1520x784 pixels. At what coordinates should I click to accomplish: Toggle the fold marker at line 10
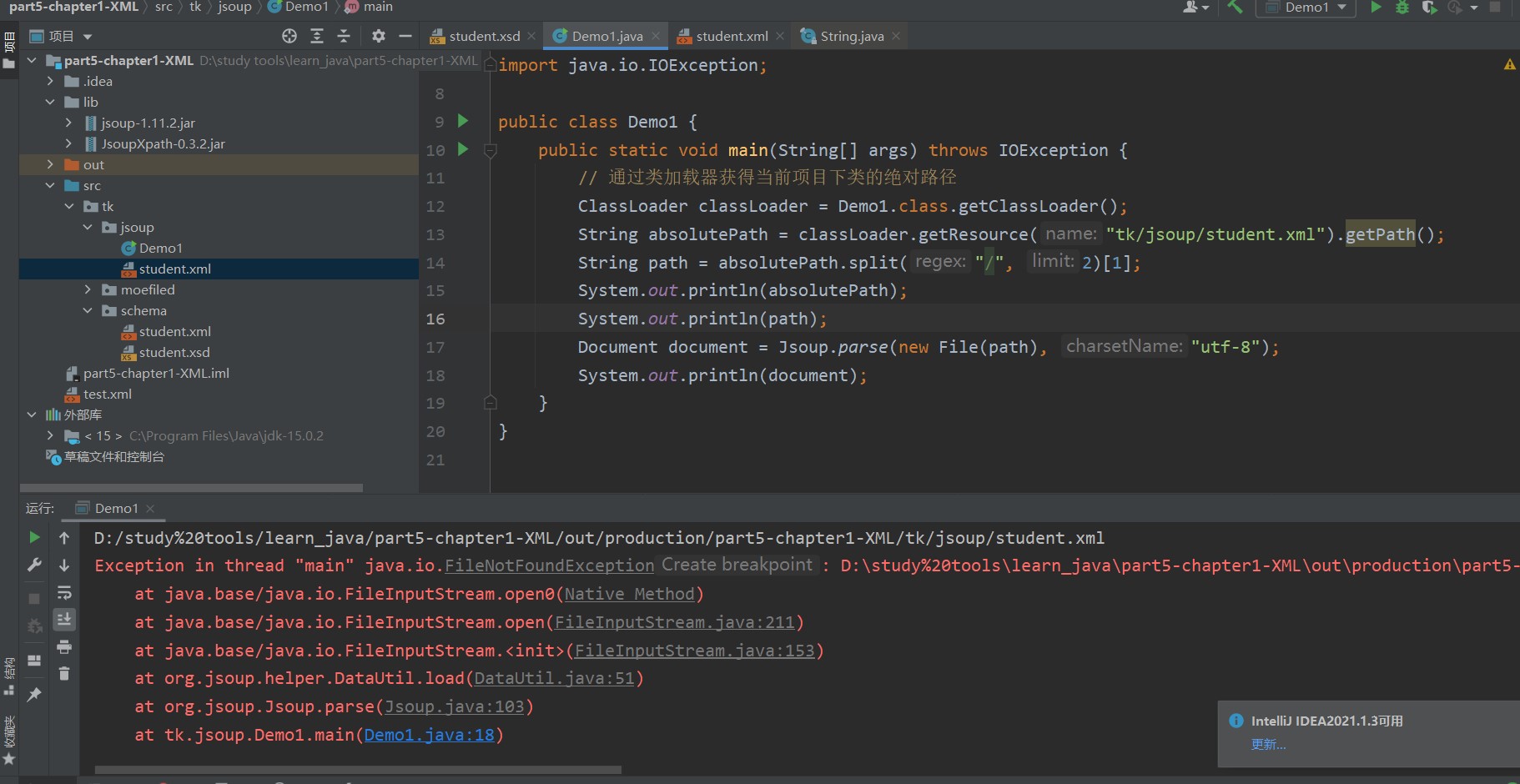491,150
